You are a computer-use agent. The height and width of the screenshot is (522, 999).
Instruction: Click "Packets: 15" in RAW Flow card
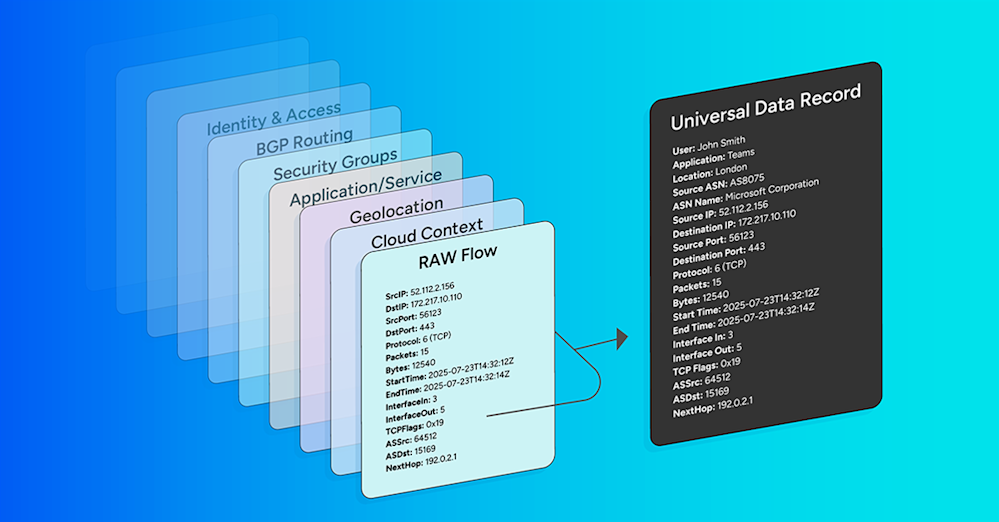point(406,354)
